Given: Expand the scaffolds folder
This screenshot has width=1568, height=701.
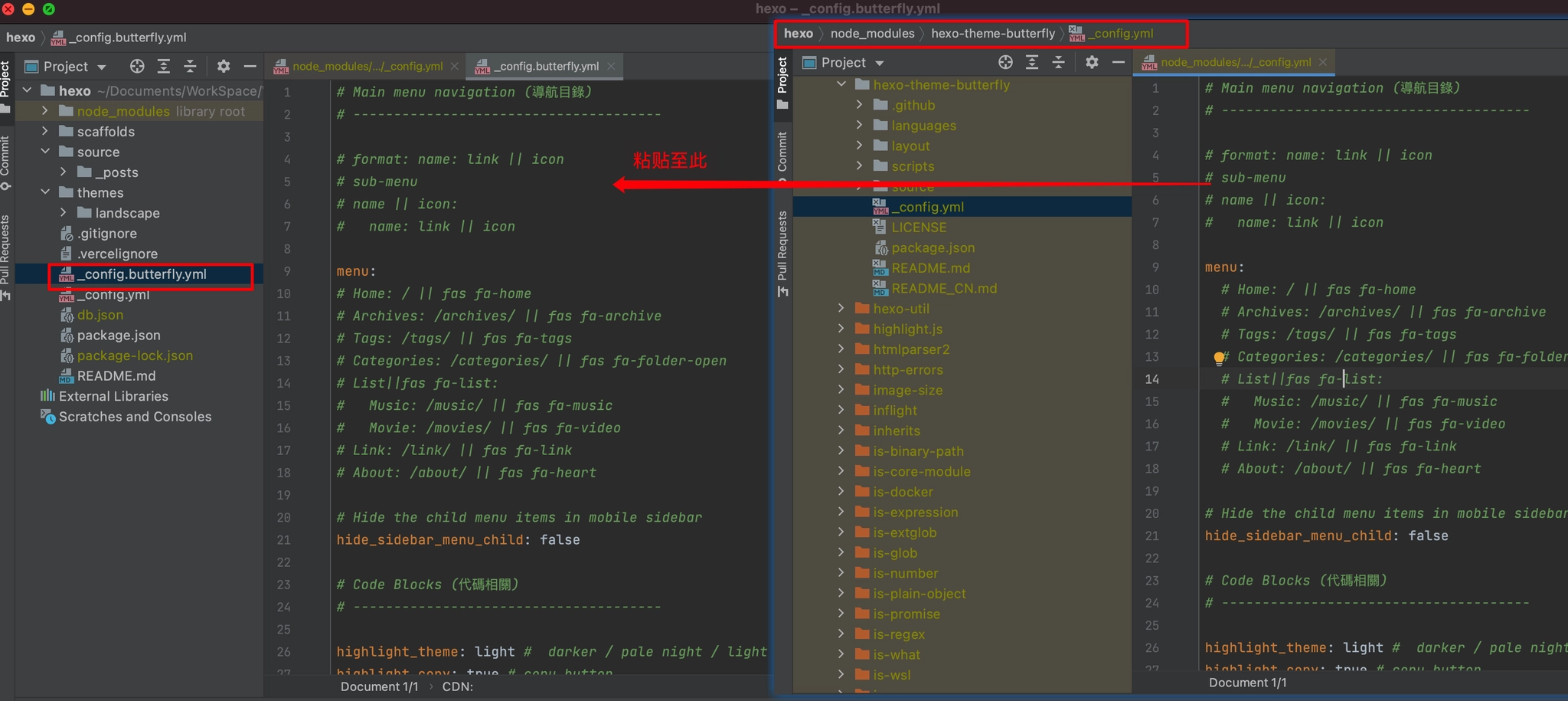Looking at the screenshot, I should pyautogui.click(x=45, y=132).
